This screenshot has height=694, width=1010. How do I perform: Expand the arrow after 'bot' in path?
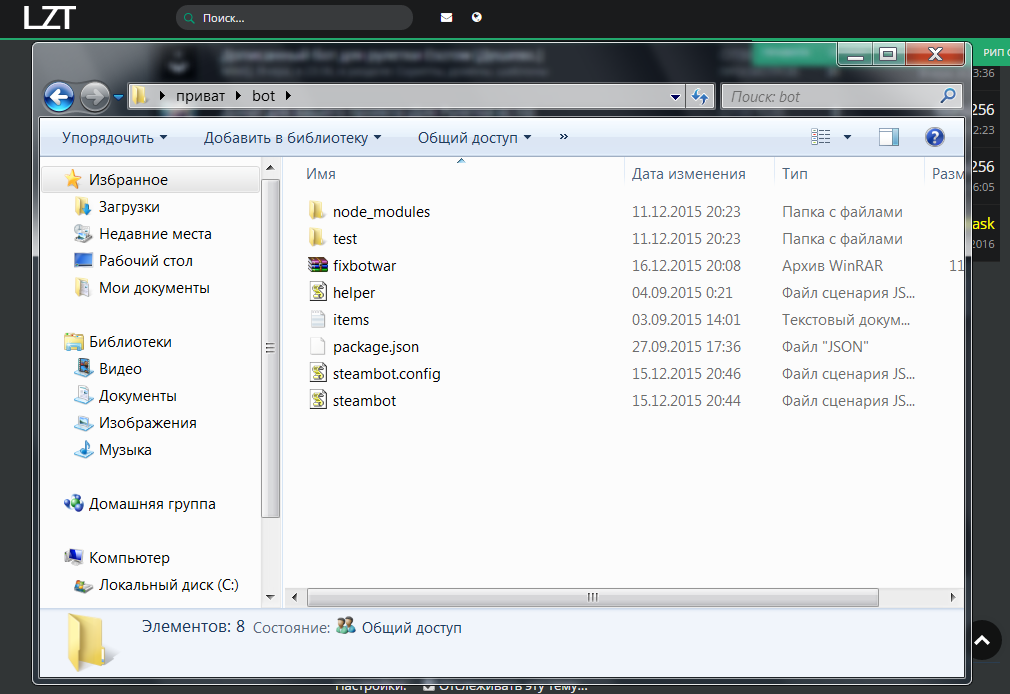click(x=288, y=96)
